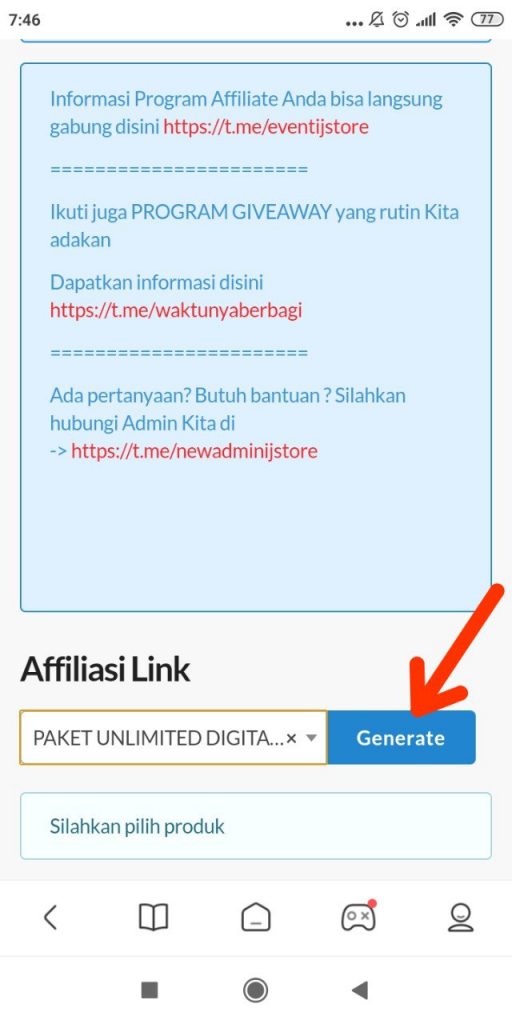Click the Silahkan pilih produk message box
Image resolution: width=512 pixels, height=1024 pixels.
(x=256, y=826)
